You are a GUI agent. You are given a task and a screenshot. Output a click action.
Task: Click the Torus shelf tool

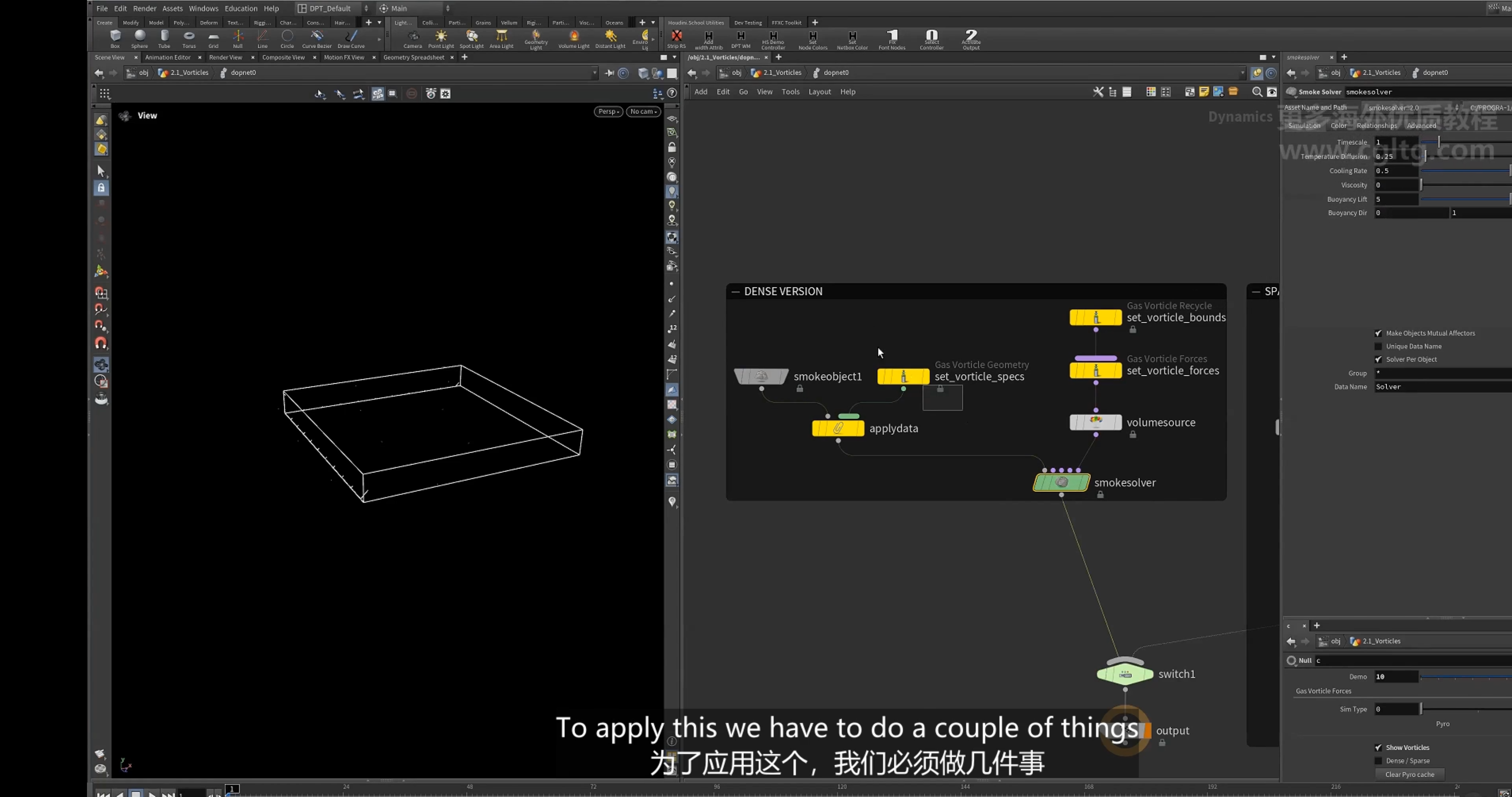[x=189, y=39]
